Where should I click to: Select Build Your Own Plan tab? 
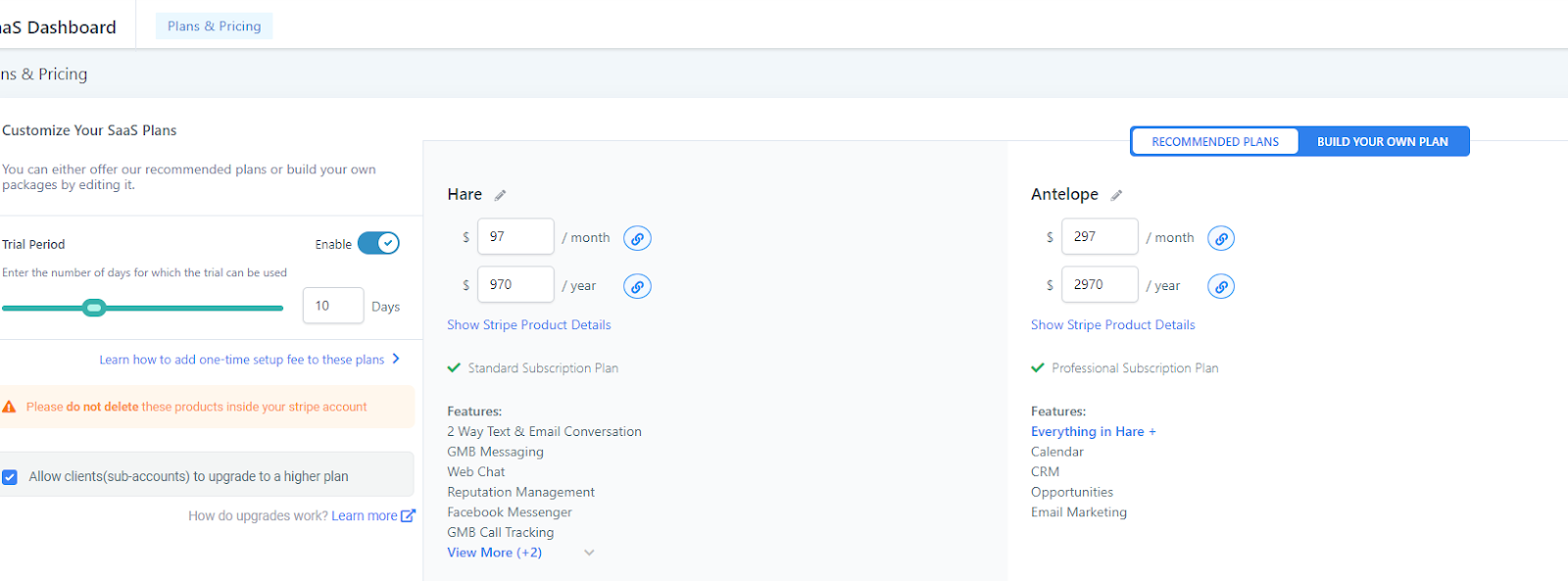tap(1382, 141)
